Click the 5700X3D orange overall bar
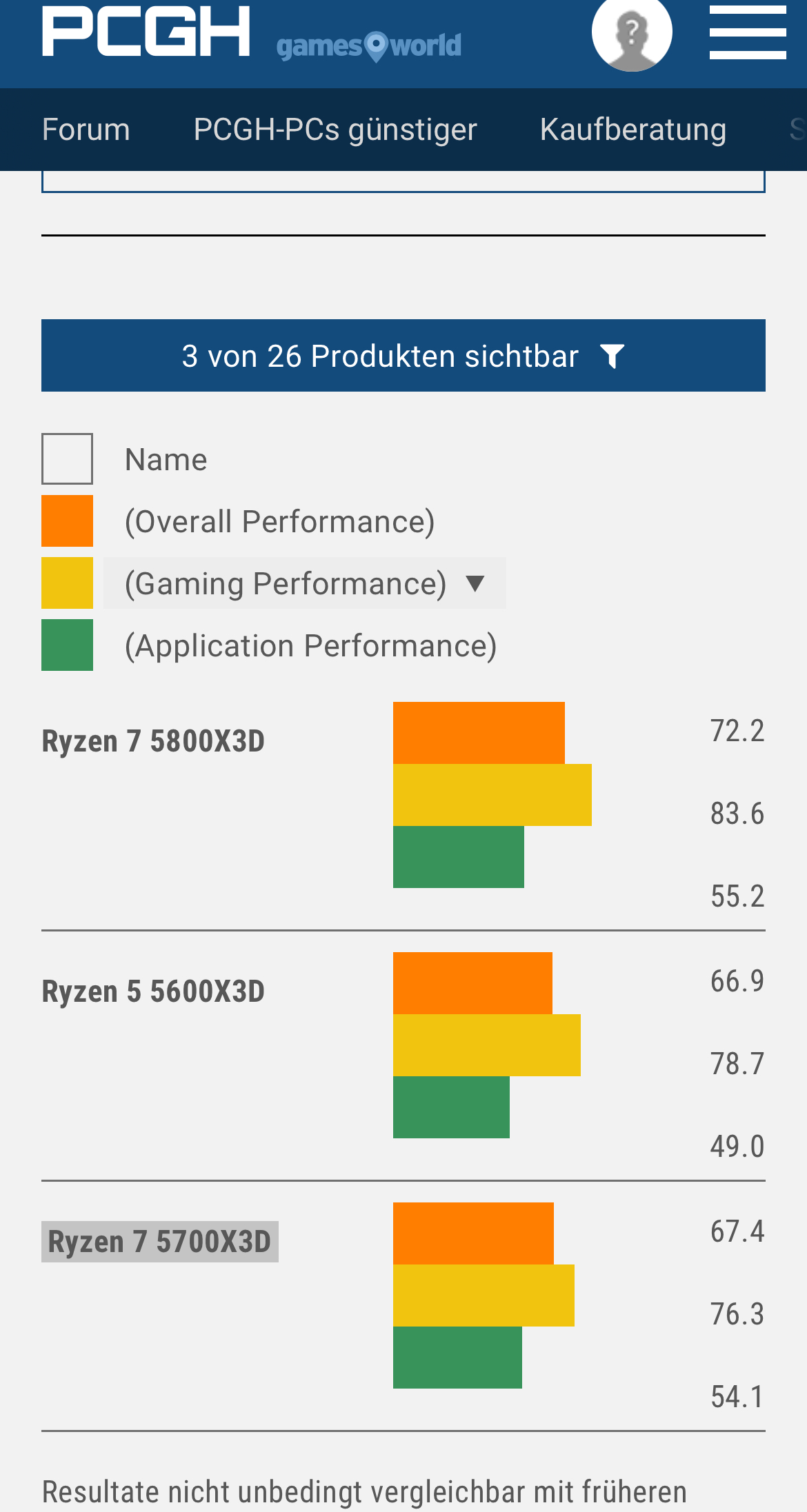The image size is (807, 1512). pos(473,1233)
